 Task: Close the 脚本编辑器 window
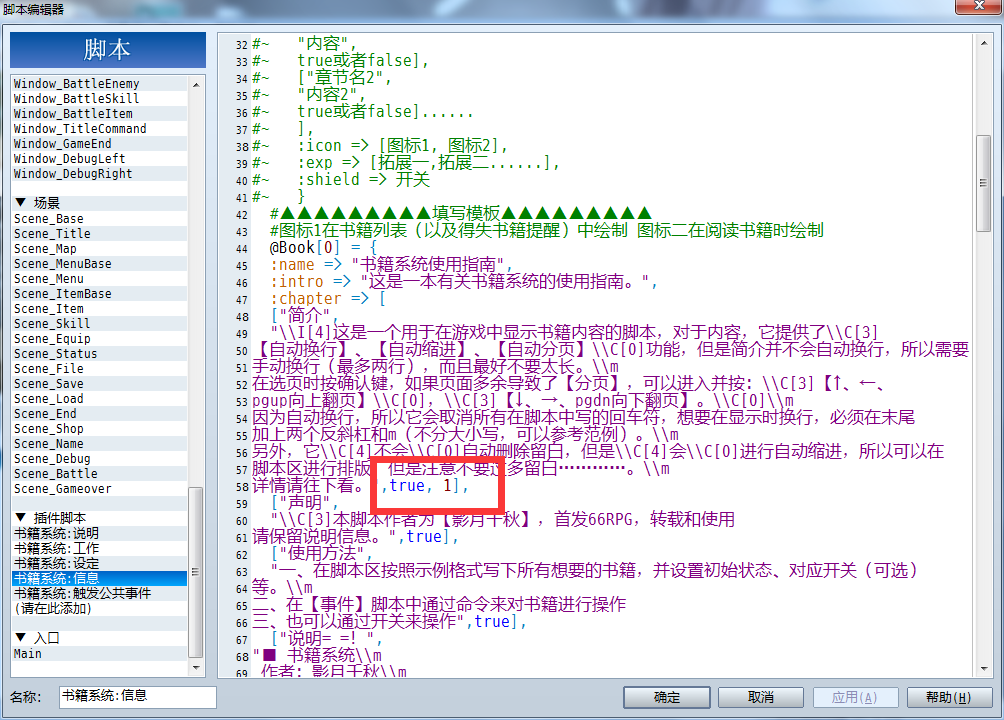(978, 6)
